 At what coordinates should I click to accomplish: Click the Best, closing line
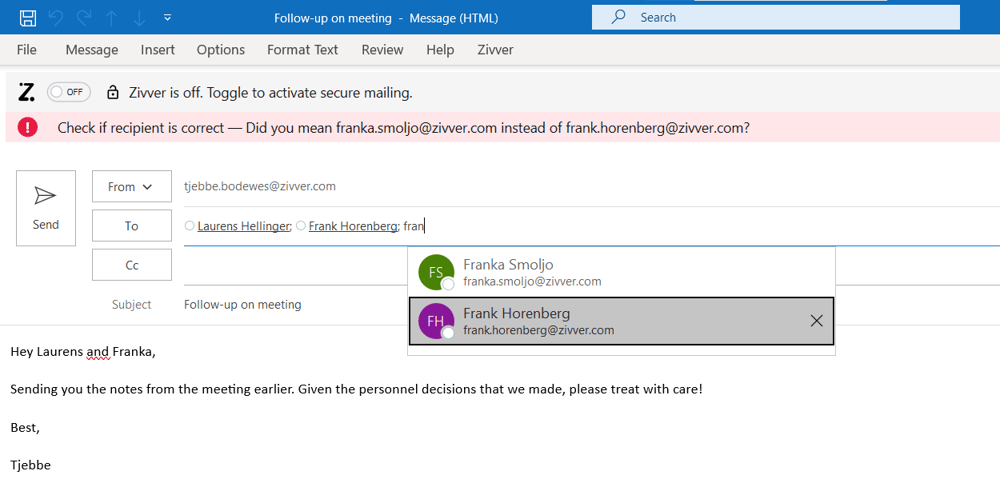pos(26,427)
